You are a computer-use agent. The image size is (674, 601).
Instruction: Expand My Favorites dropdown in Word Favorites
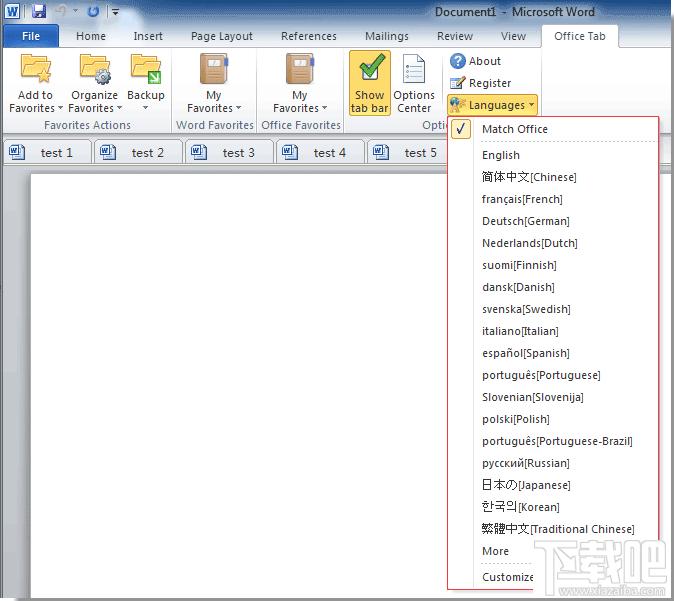239,108
